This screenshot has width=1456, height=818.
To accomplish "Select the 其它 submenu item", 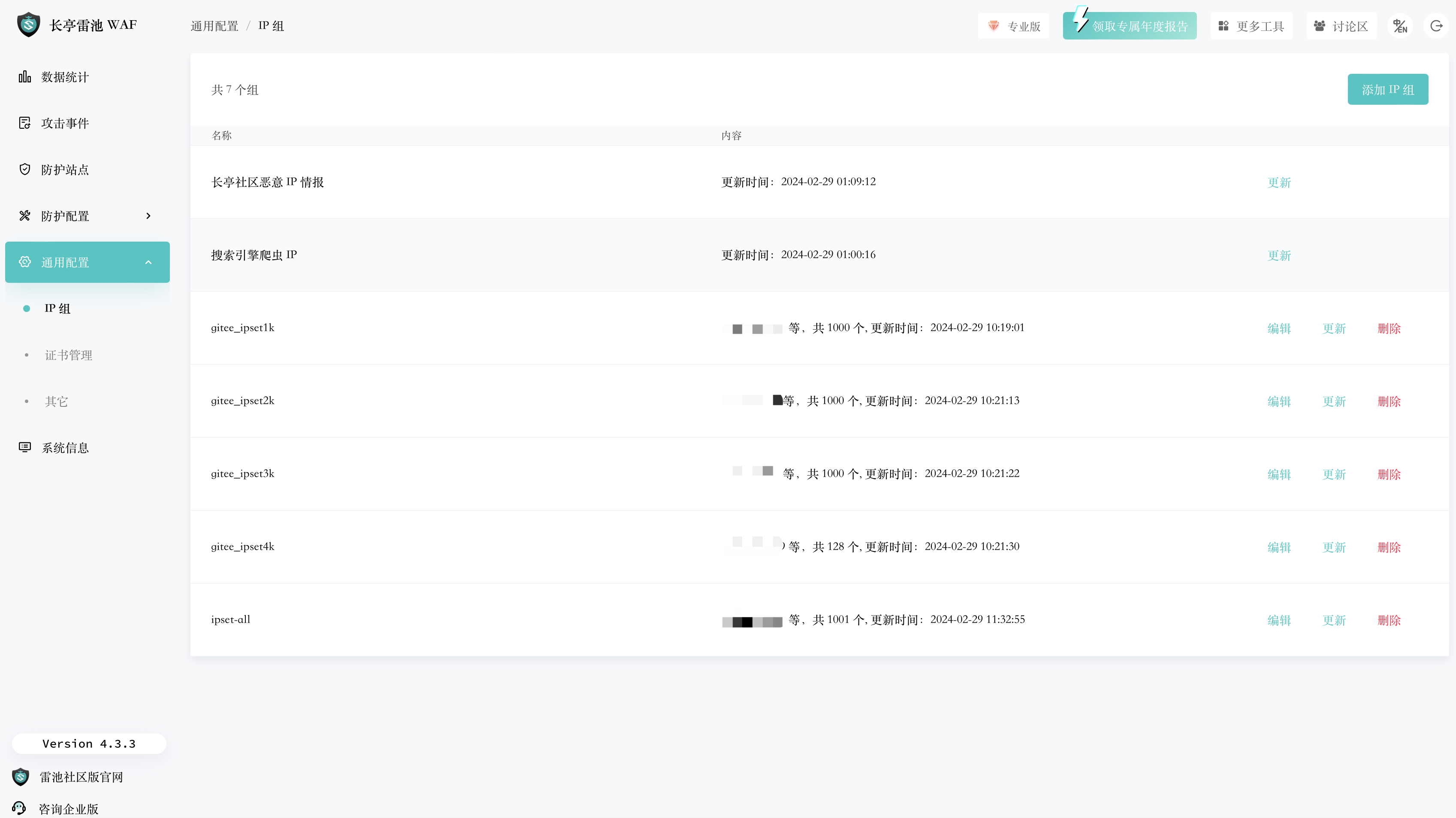I will coord(57,401).
